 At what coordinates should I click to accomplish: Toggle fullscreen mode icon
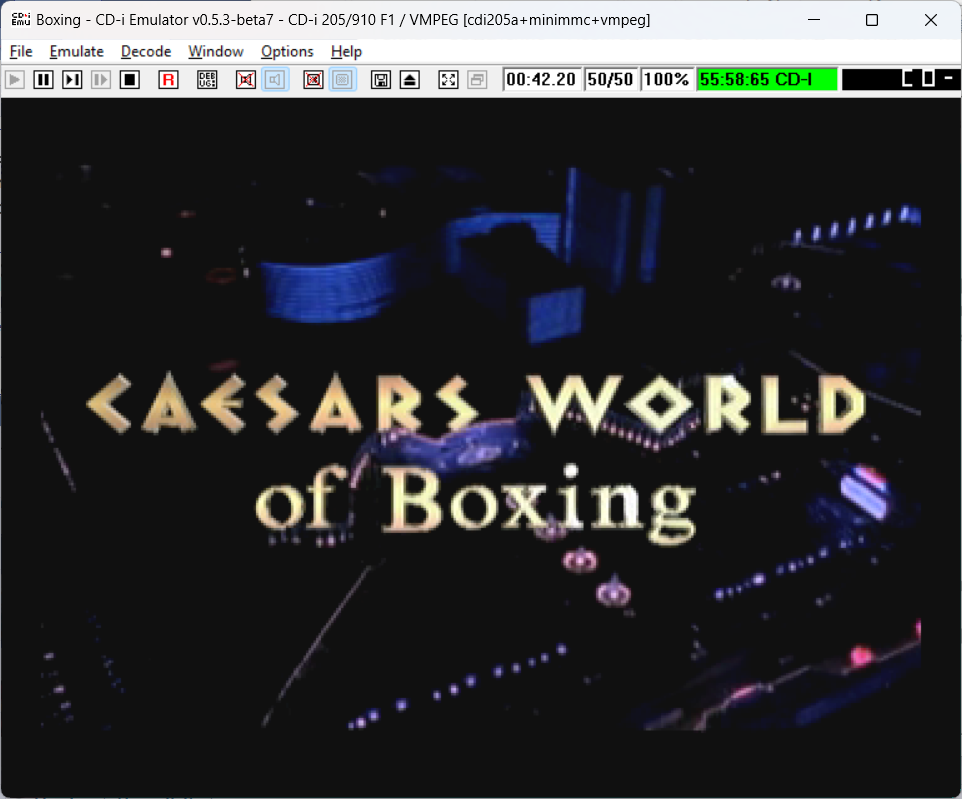448,80
